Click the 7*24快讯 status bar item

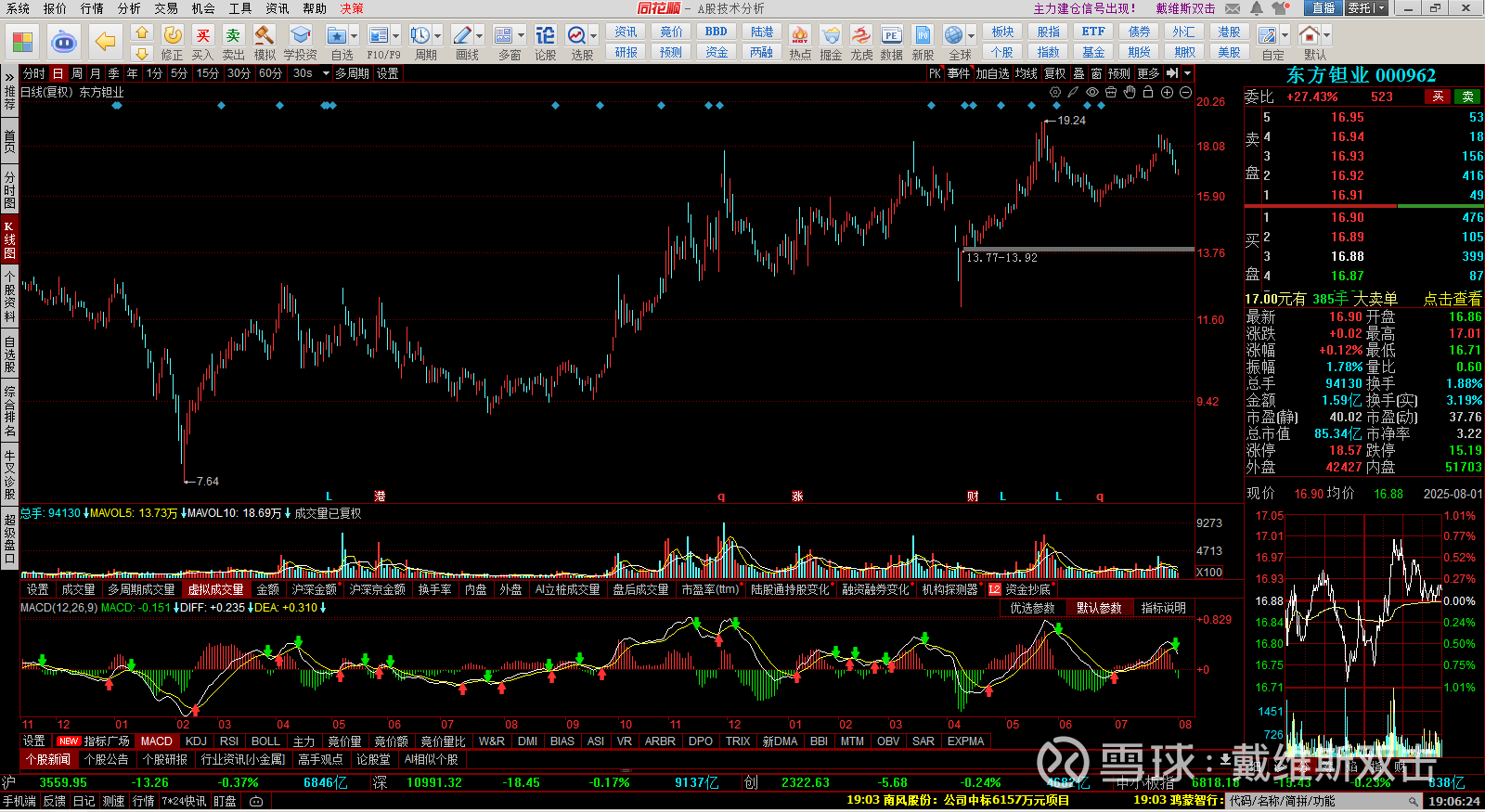tap(184, 801)
